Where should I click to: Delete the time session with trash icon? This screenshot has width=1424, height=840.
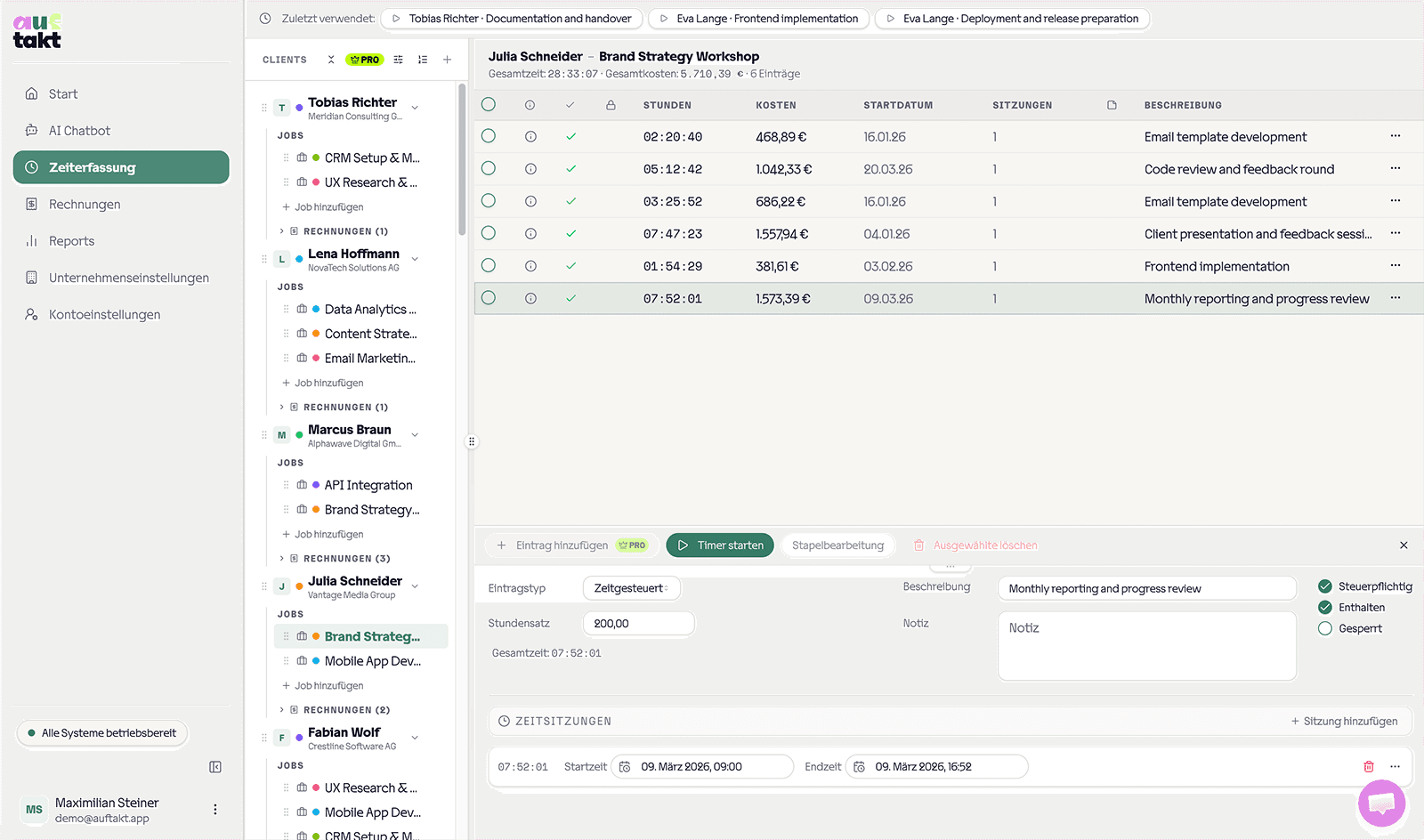click(x=1368, y=766)
